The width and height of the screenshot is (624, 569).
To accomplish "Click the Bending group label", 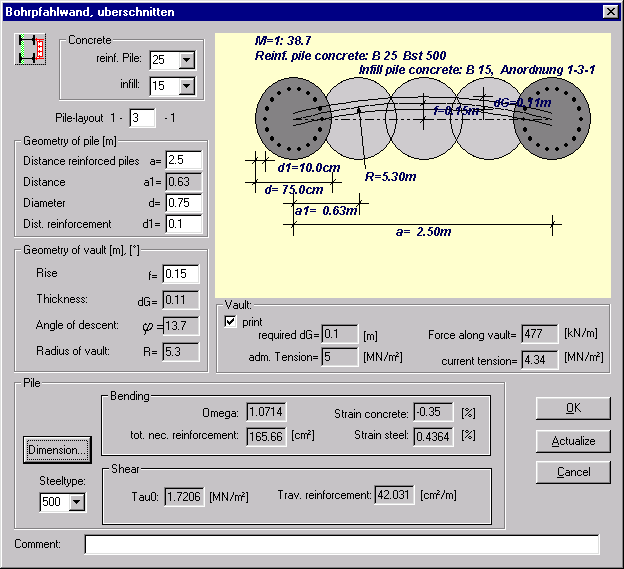I will 130,396.
